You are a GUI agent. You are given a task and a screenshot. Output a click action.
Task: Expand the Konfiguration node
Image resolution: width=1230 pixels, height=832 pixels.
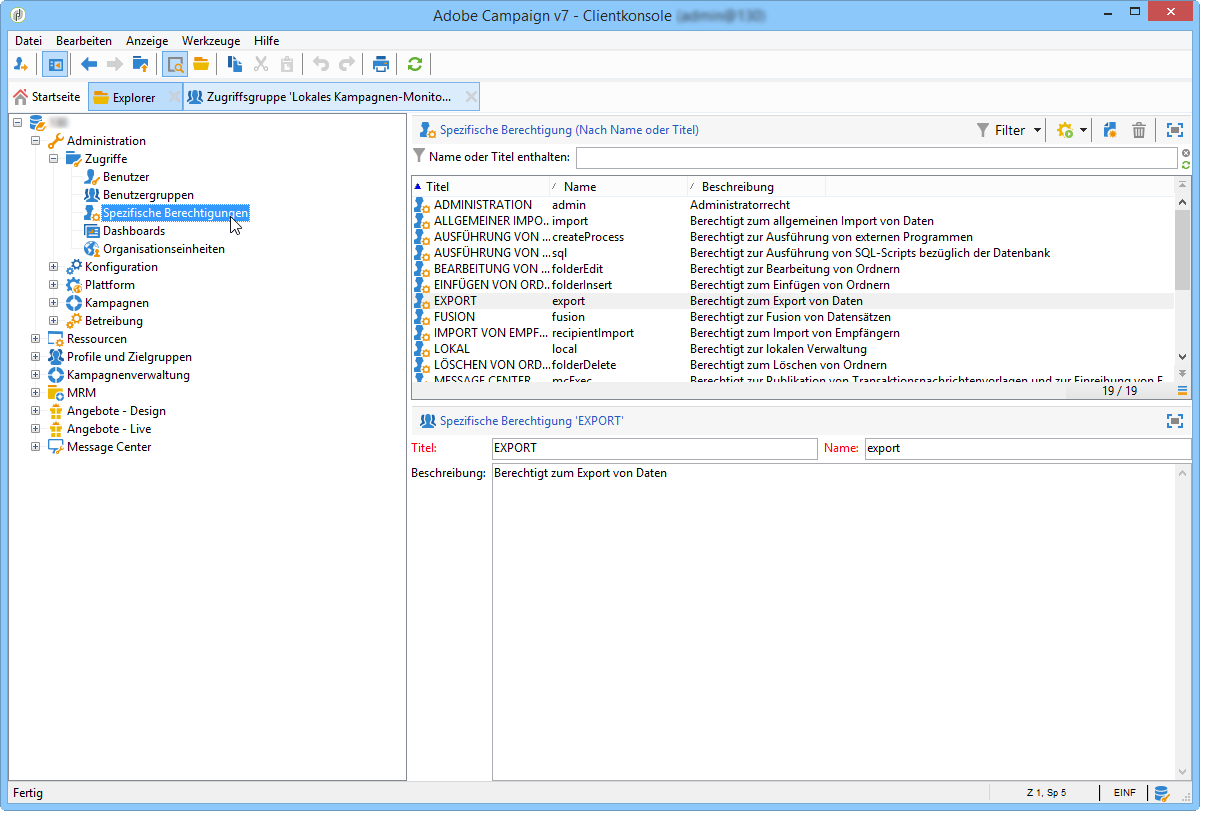pos(54,267)
